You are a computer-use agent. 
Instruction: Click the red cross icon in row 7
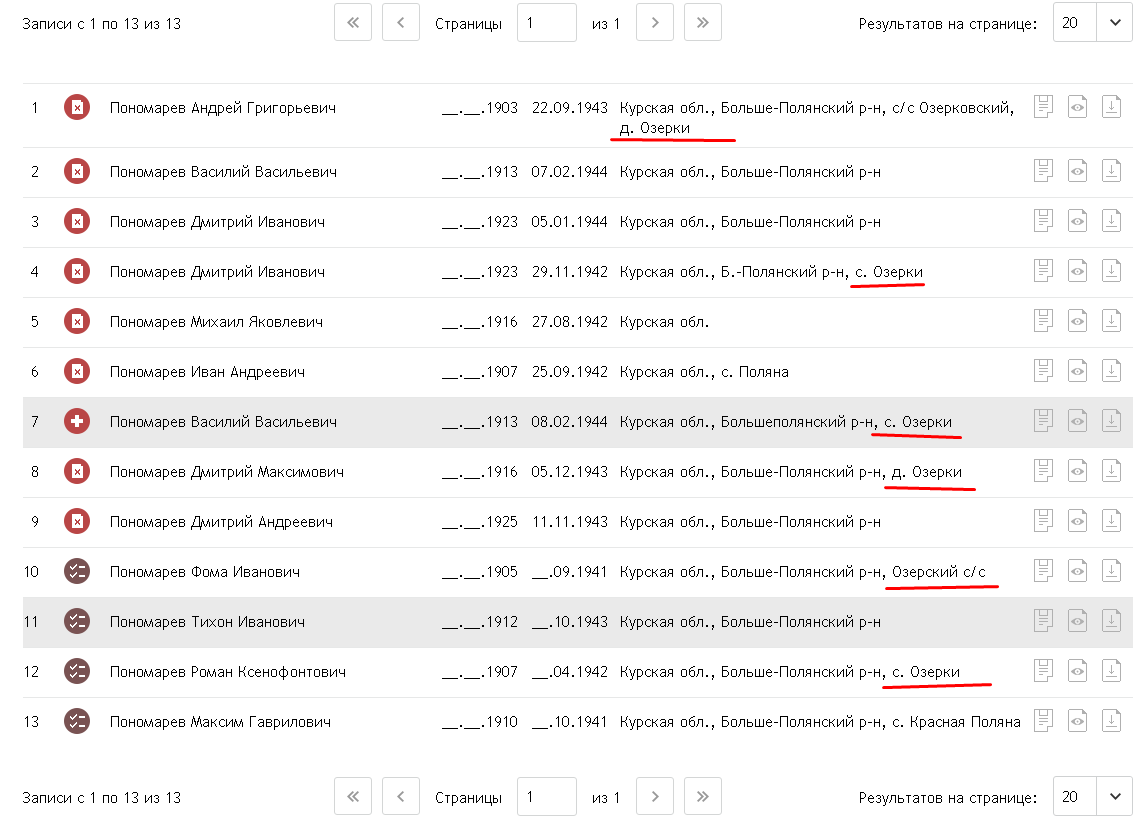77,421
